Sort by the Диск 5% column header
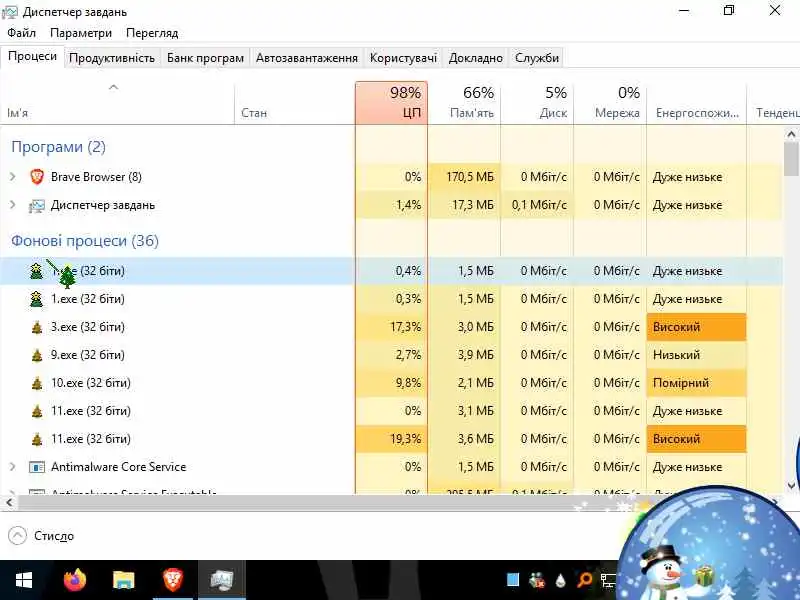800x600 pixels. point(537,102)
